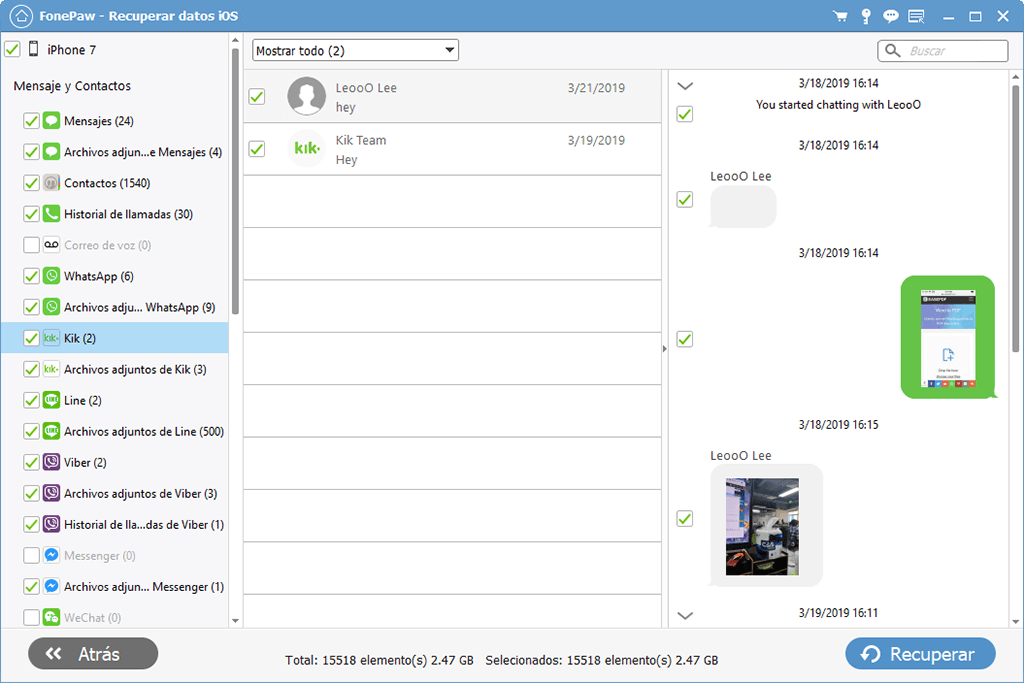Click the Archivos adjuntos de Kik icon
This screenshot has width=1024, height=683.
coord(52,369)
